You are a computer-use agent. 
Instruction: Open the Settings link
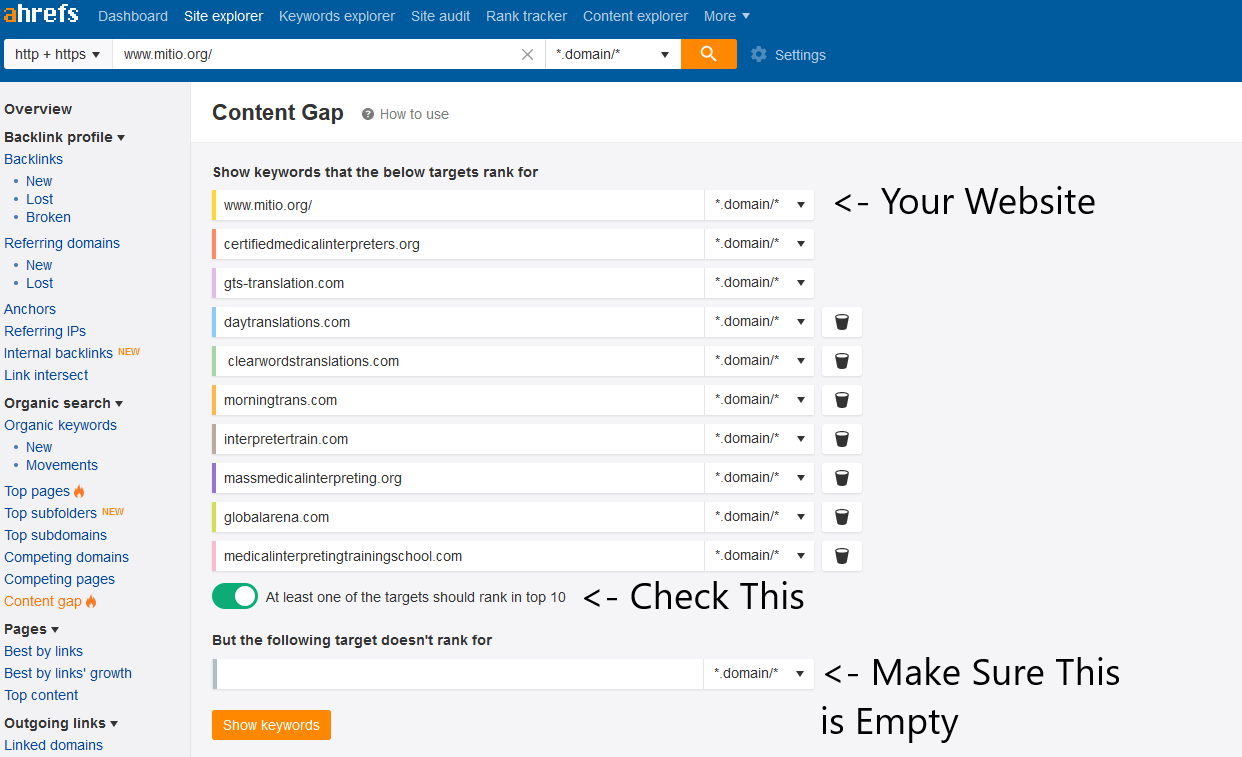800,55
